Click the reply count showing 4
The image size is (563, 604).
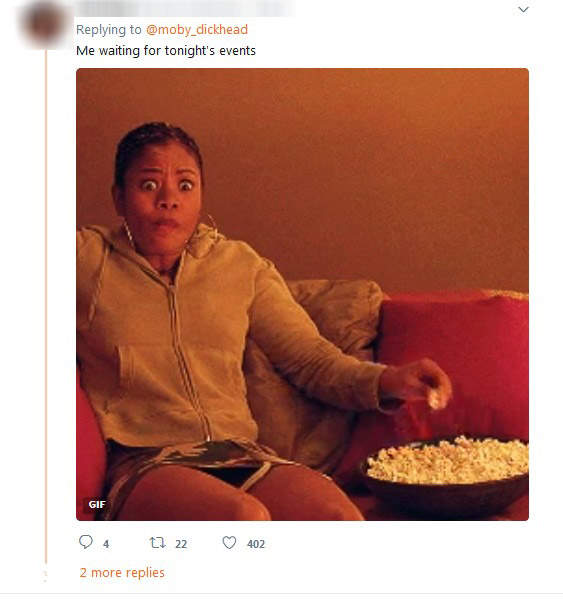[106, 544]
